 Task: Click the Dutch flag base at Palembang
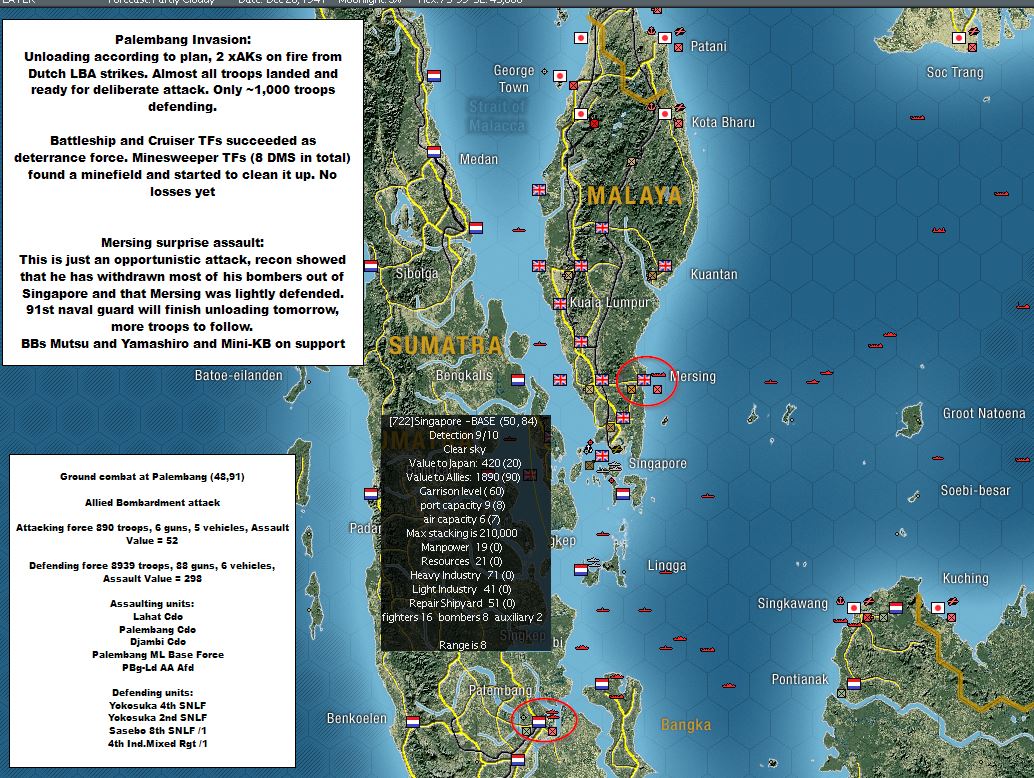click(x=539, y=722)
